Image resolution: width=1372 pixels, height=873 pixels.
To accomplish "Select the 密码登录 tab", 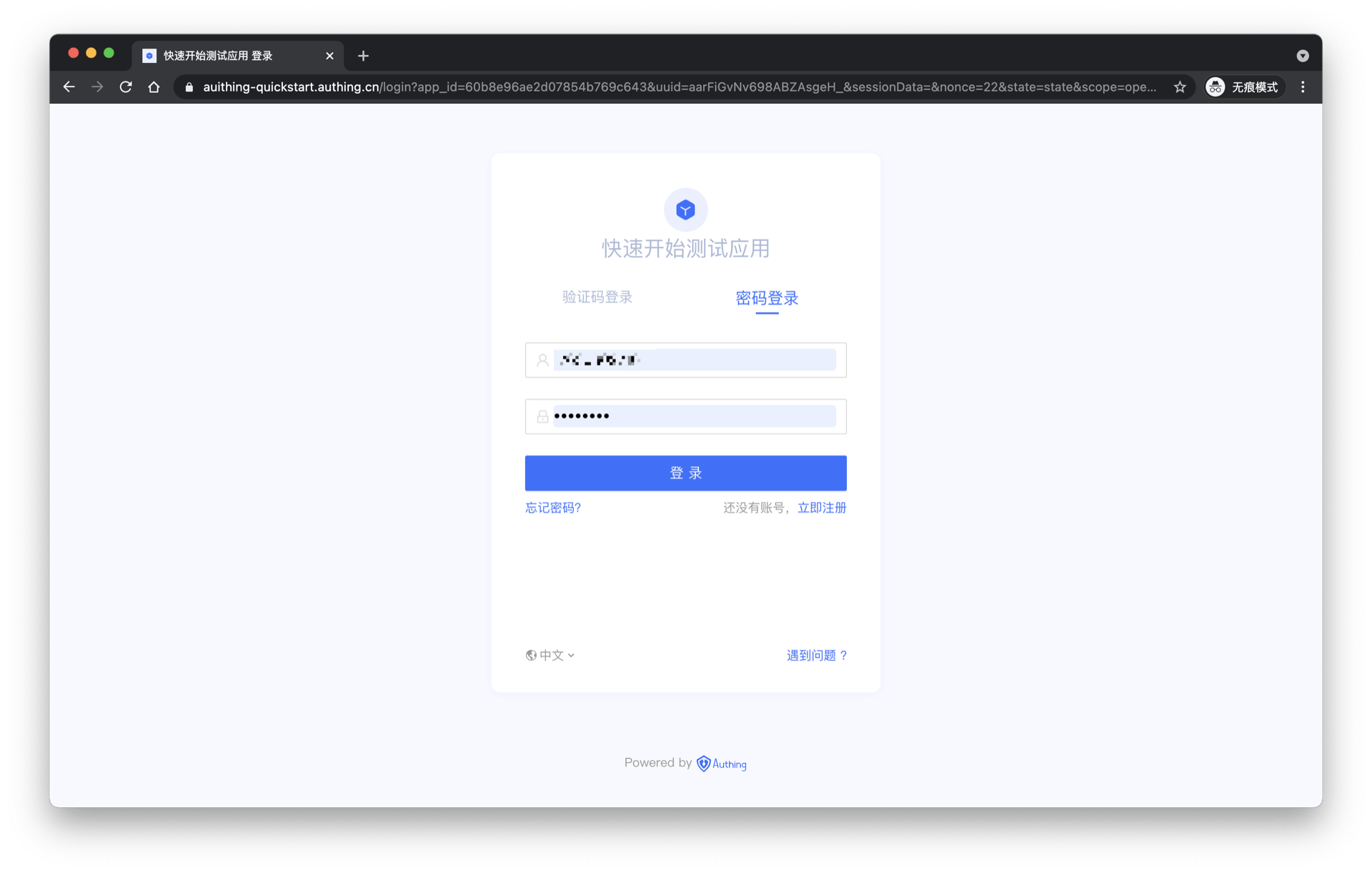I will click(767, 298).
